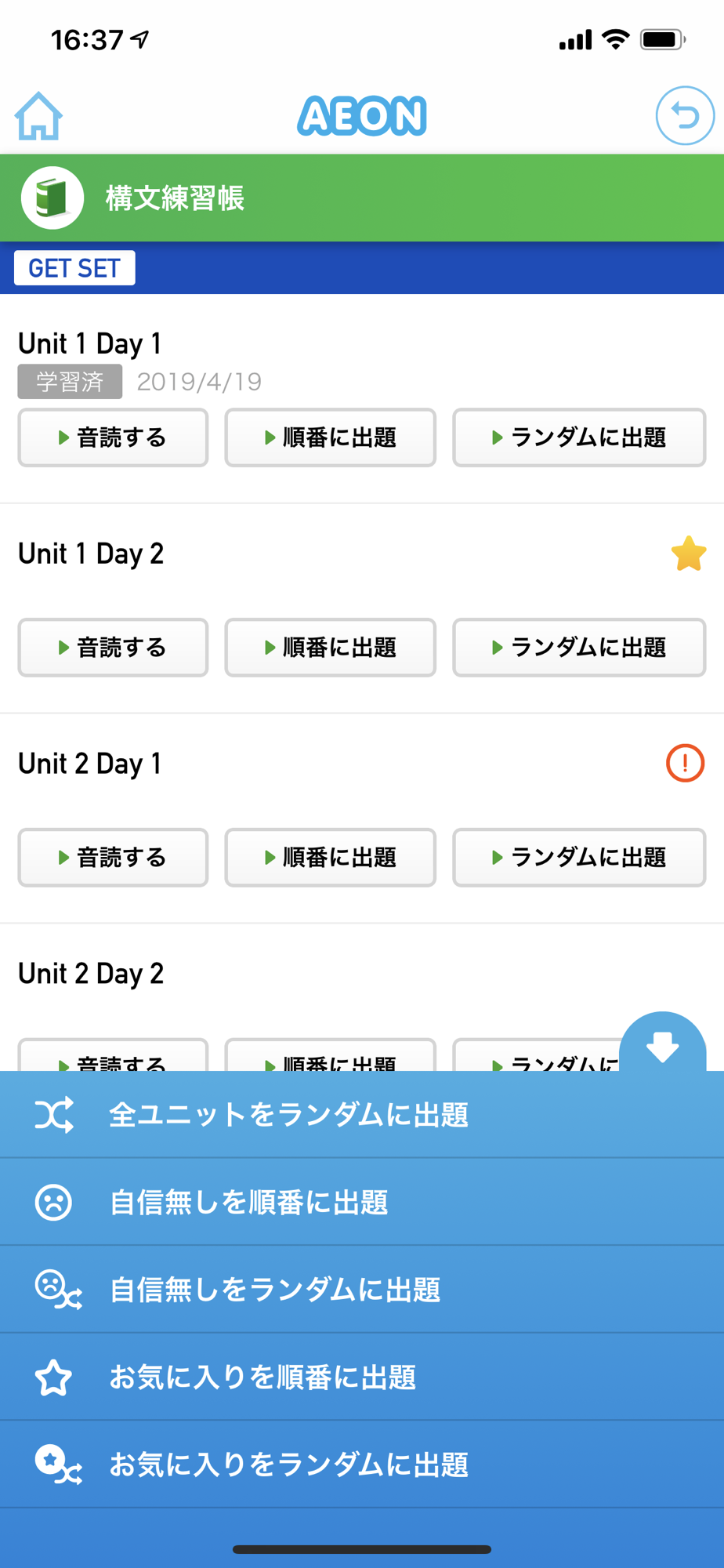Tap the red exclamation icon for Unit 2 Day 1
The height and width of the screenshot is (1568, 724).
[685, 763]
